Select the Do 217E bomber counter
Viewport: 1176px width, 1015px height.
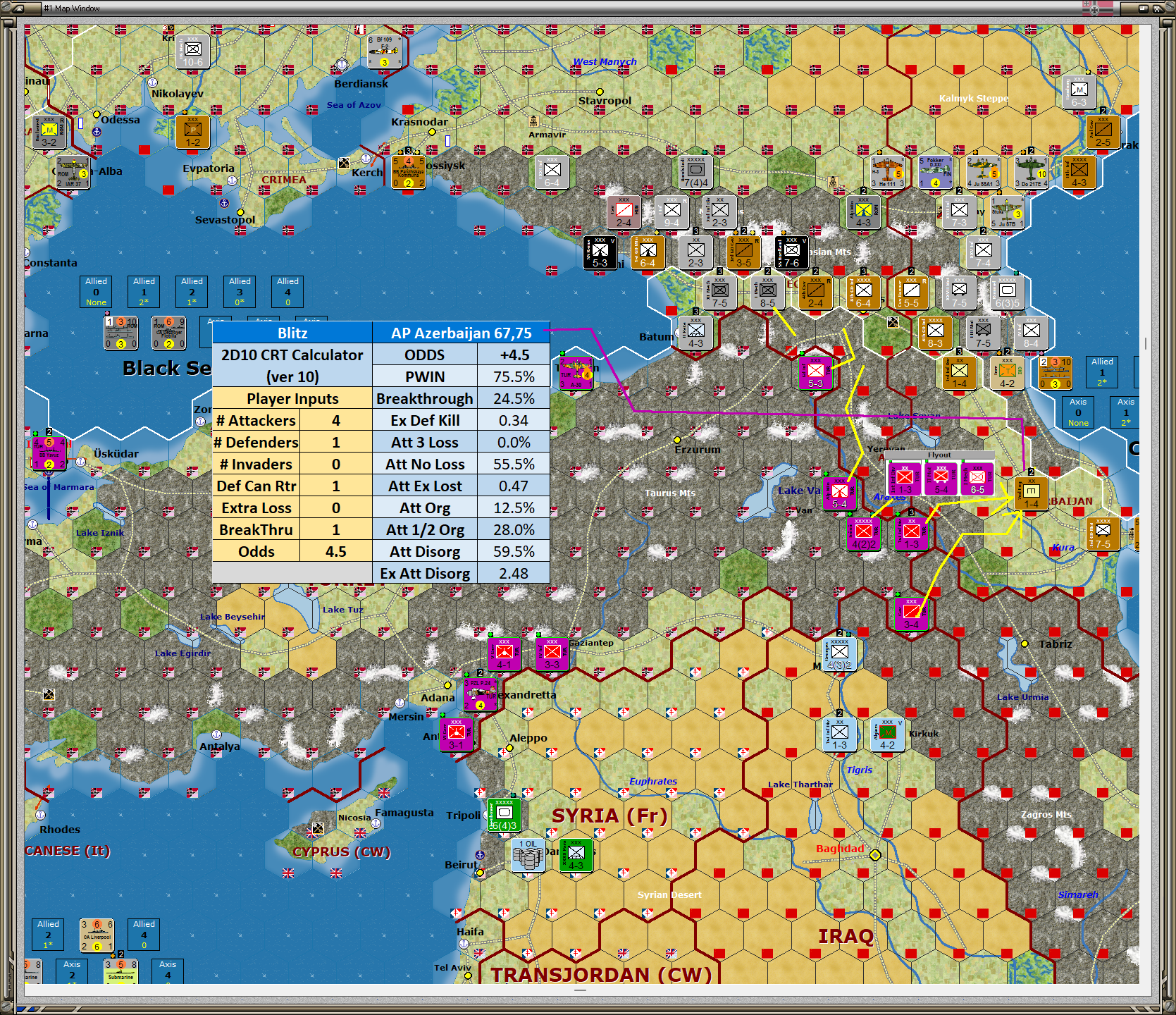[x=1031, y=172]
